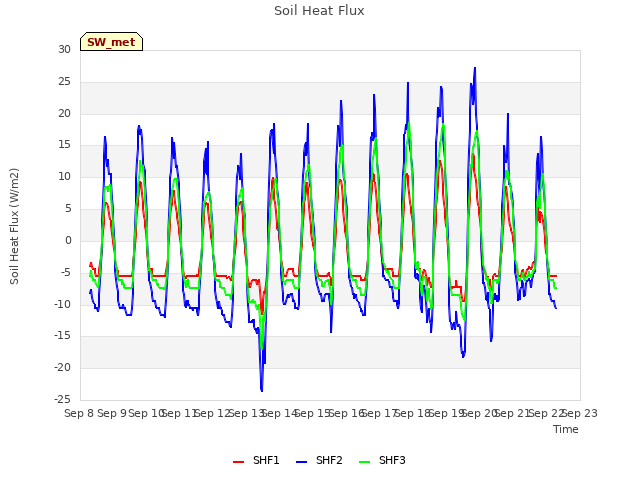640x480 pixels.
Task: Click the -20 y-axis tick label
Action: 63,367
